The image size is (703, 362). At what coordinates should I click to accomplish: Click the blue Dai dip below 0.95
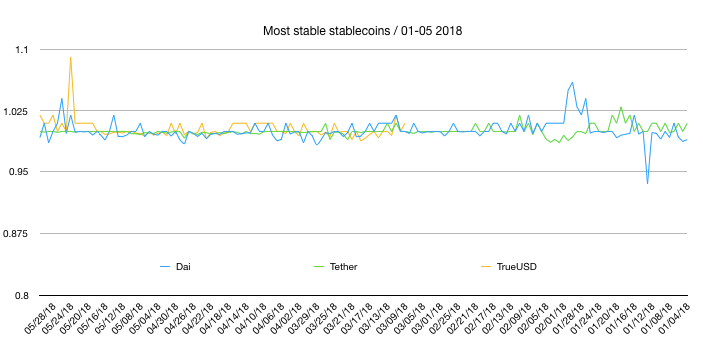pyautogui.click(x=647, y=183)
